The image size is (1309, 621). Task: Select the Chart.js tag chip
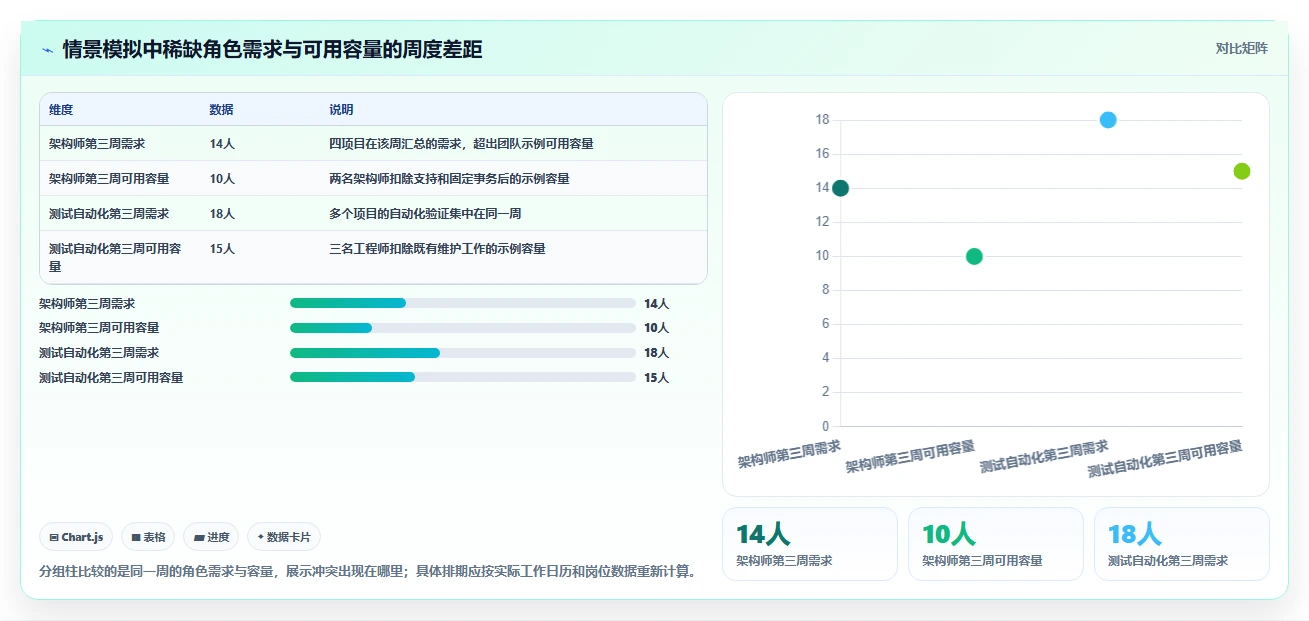[x=77, y=537]
